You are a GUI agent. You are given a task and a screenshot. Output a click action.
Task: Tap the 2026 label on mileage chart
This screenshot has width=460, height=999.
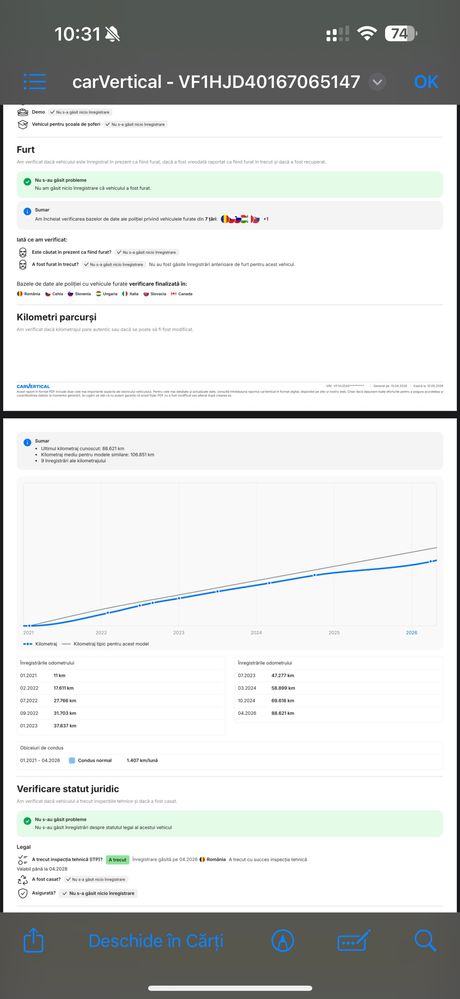[412, 633]
